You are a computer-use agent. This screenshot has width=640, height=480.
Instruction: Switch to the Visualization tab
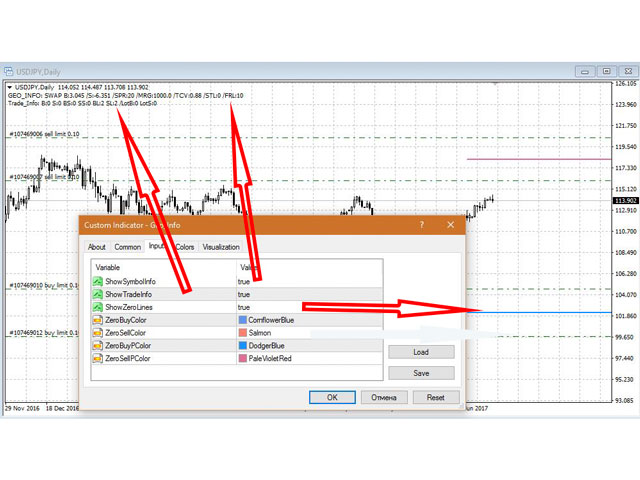221,247
